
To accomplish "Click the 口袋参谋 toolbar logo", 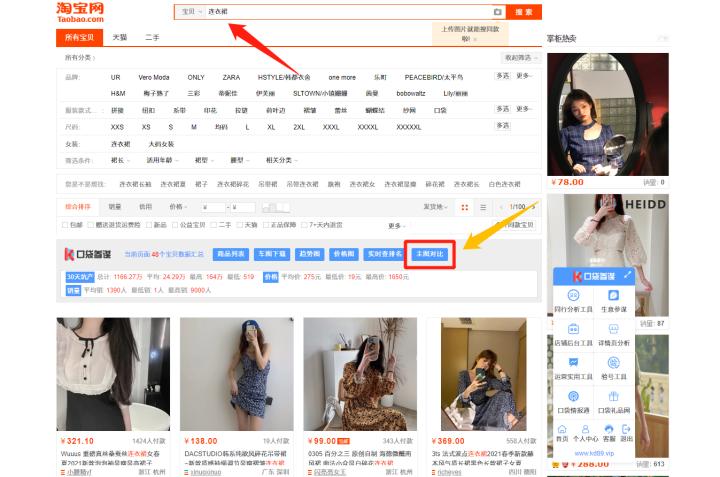I will click(88, 254).
